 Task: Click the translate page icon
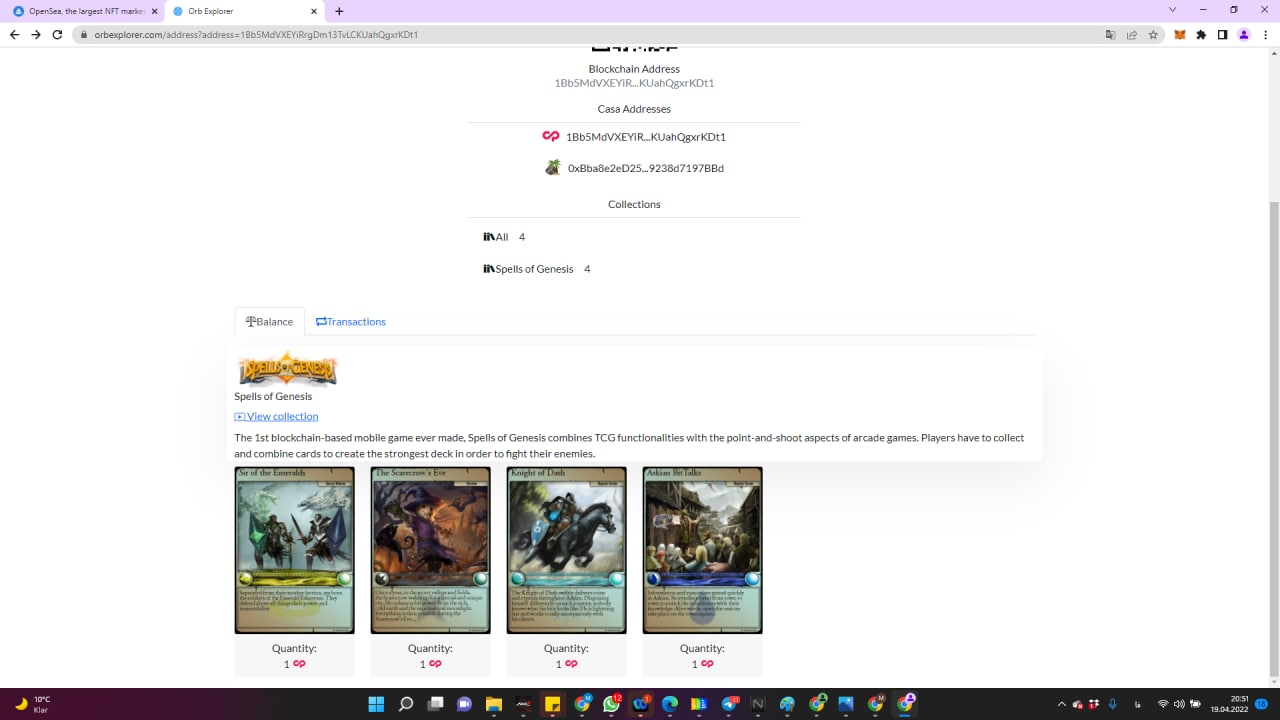tap(1110, 34)
